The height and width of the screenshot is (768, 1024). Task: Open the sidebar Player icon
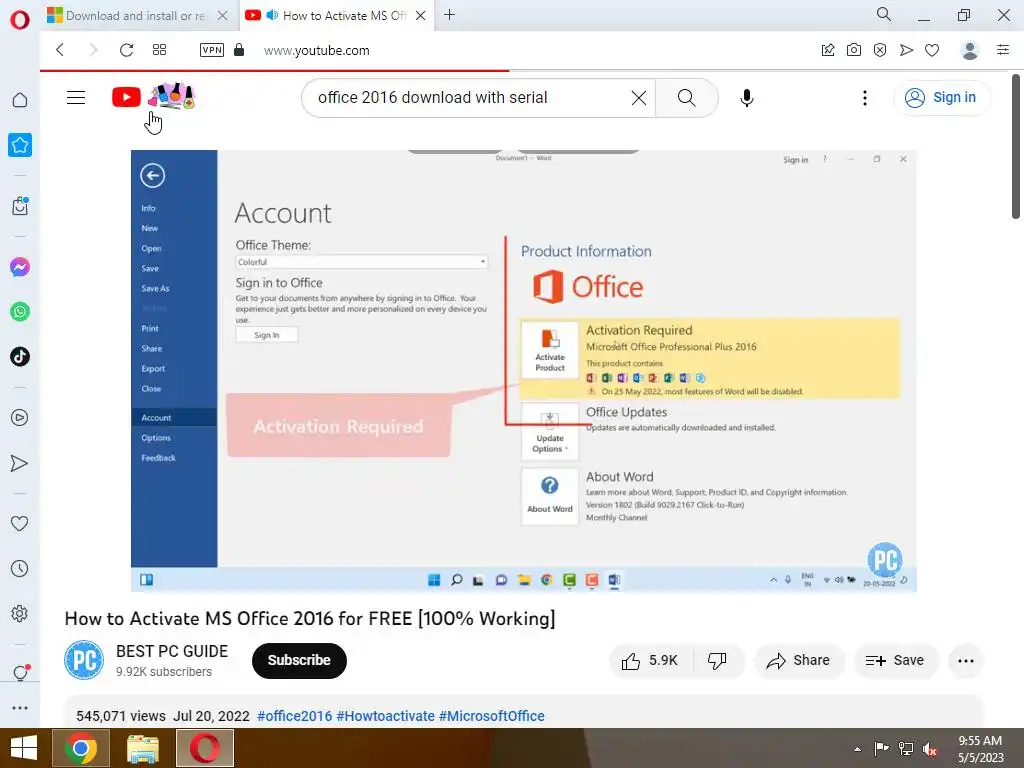20,417
